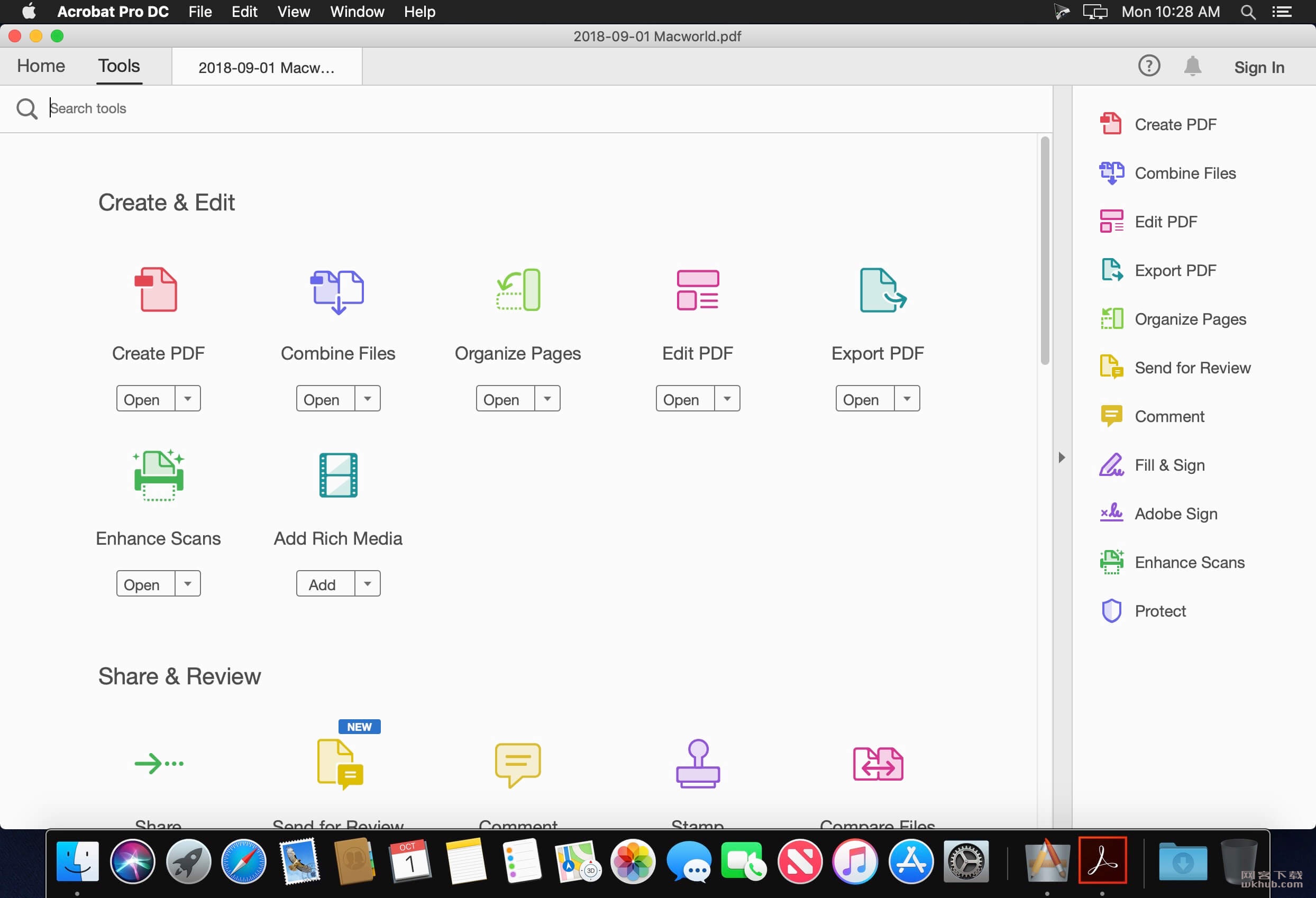
Task: Click the Compare Files icon
Action: click(878, 763)
